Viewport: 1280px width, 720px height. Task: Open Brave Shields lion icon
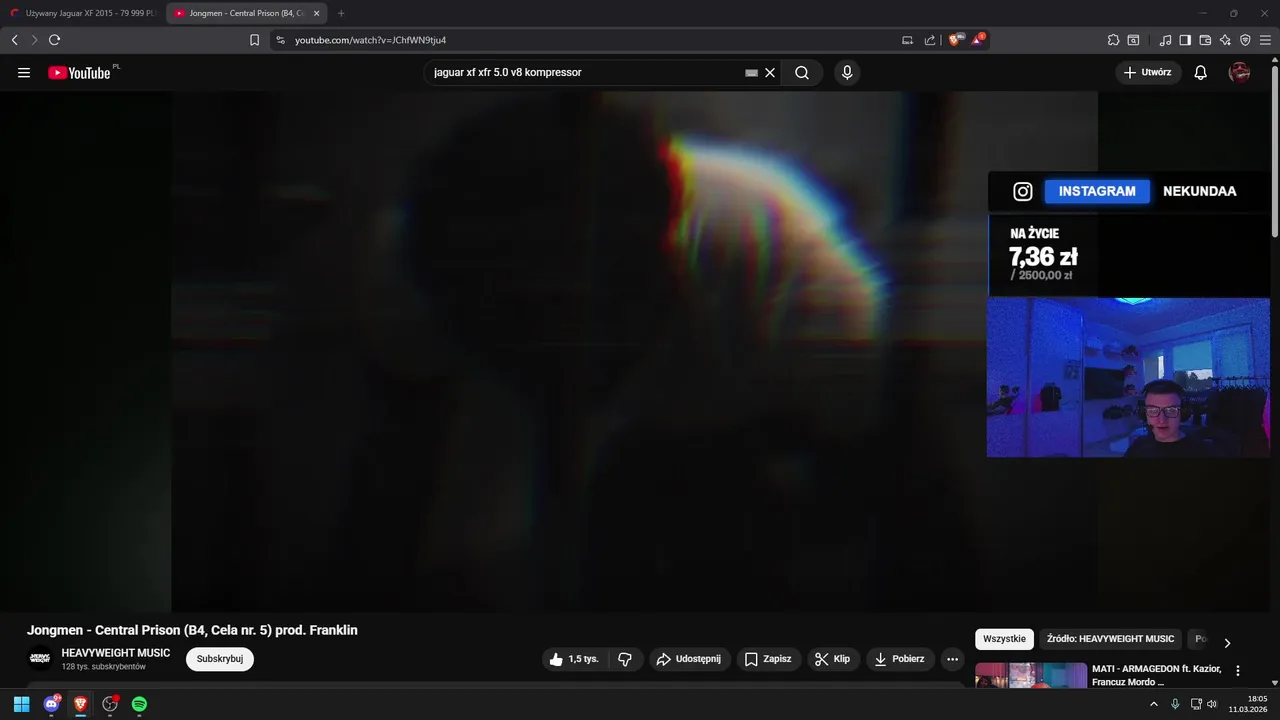(955, 40)
